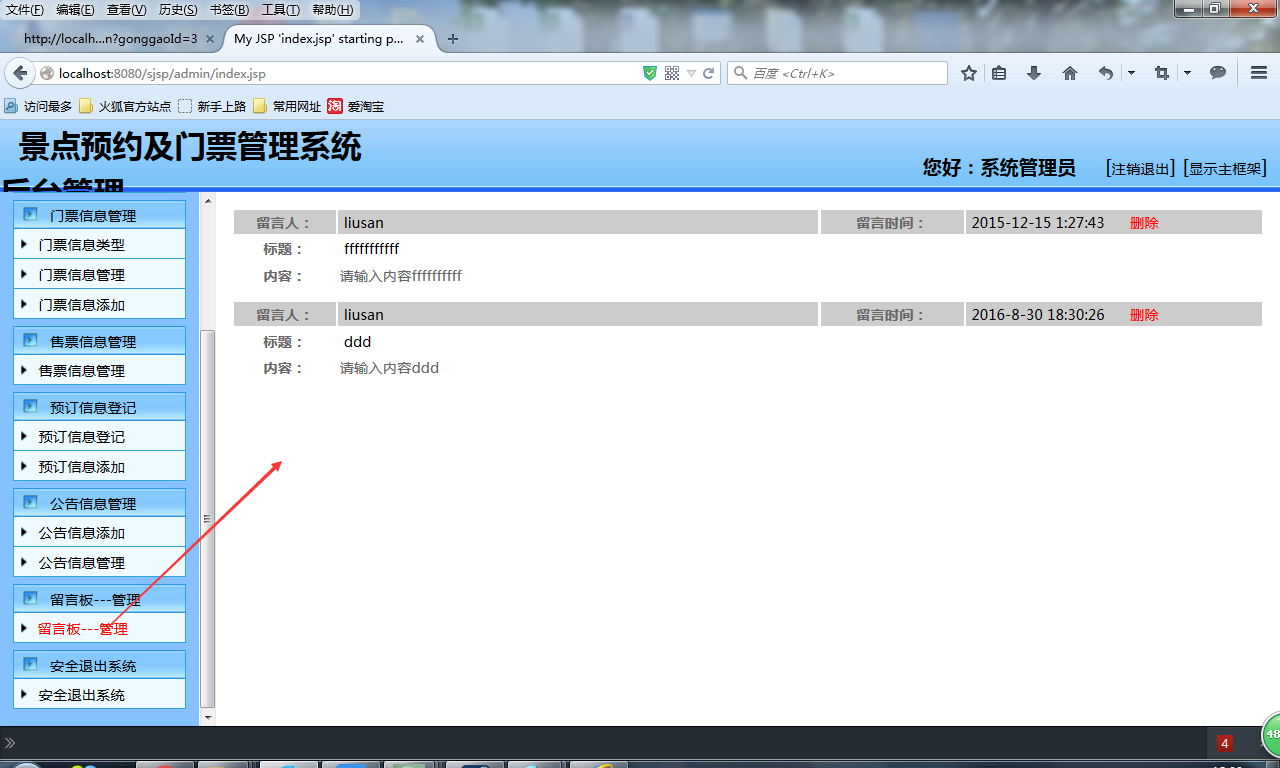1280x768 pixels.
Task: Open 门票信息管理 sidebar sub-item
Action: (x=82, y=275)
